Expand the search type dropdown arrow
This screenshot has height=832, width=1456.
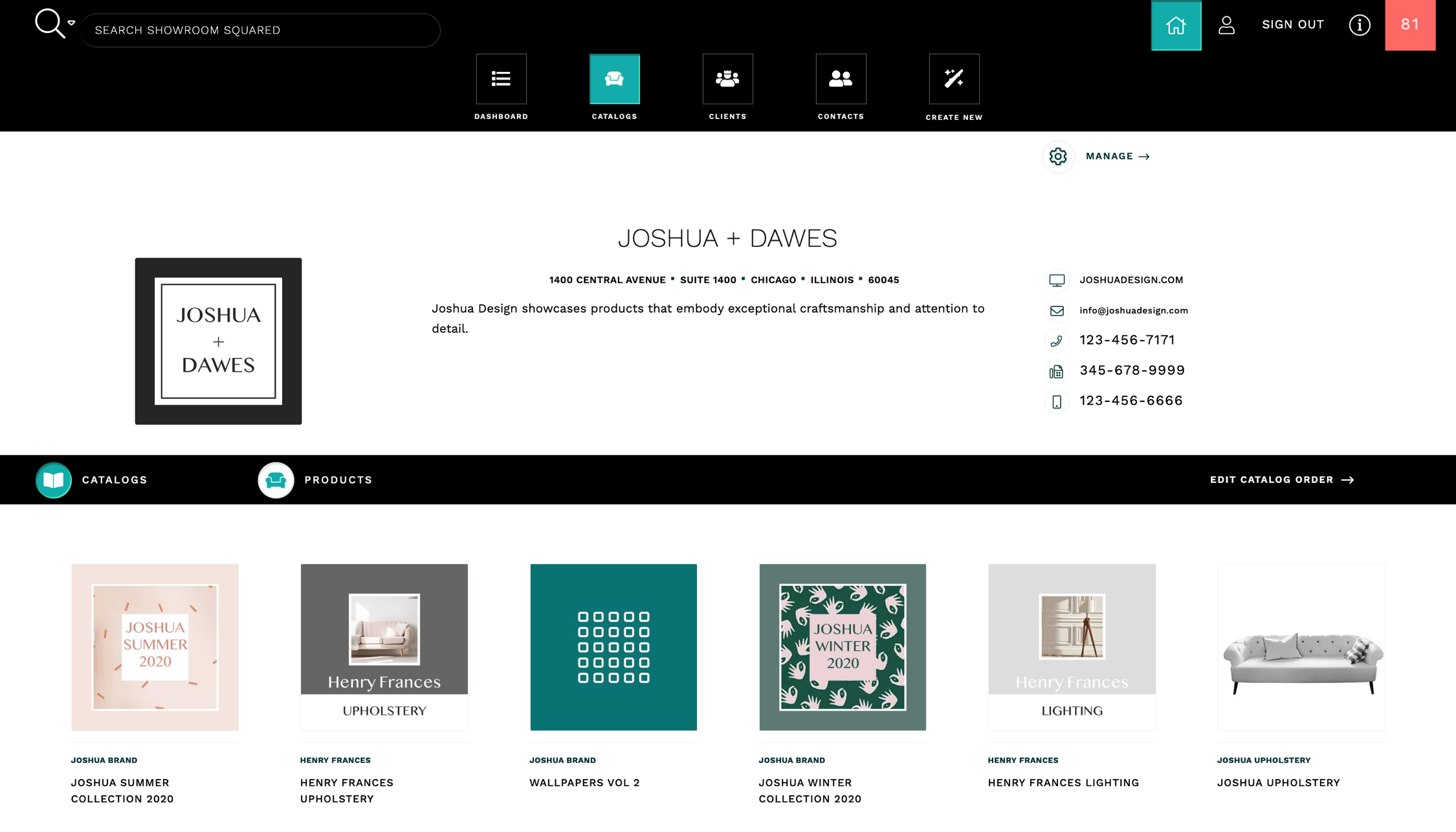point(71,23)
